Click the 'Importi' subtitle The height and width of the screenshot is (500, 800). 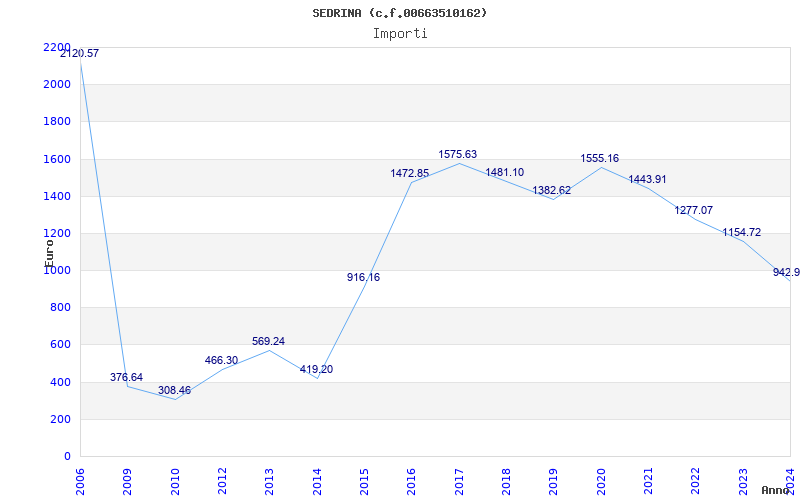[x=400, y=34]
